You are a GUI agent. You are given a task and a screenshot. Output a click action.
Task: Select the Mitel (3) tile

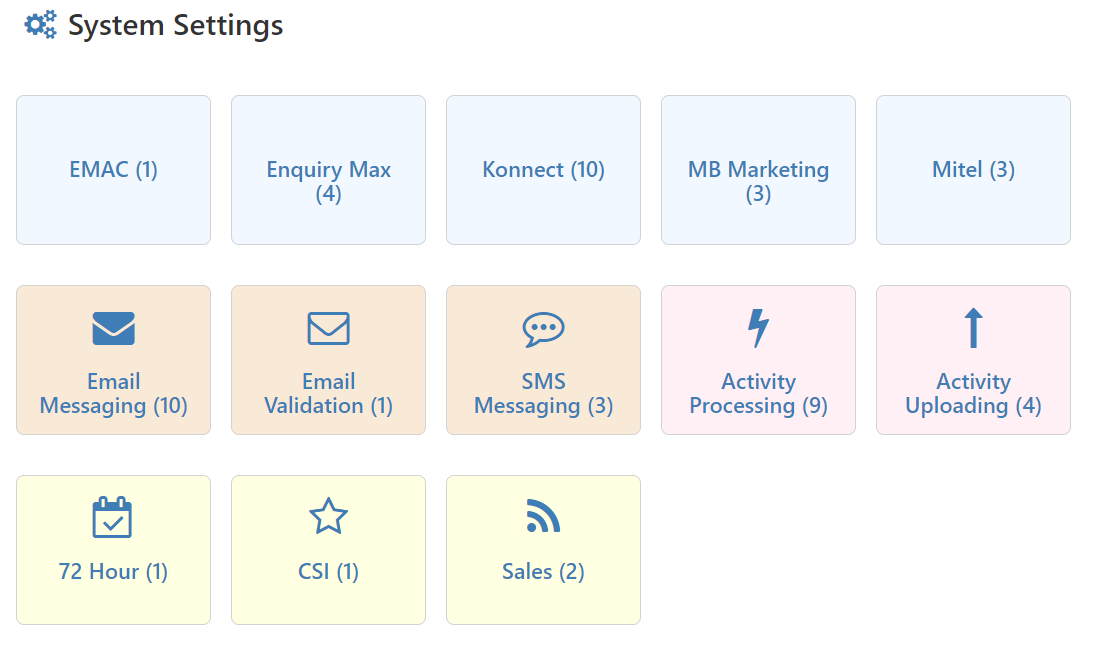[x=973, y=170]
